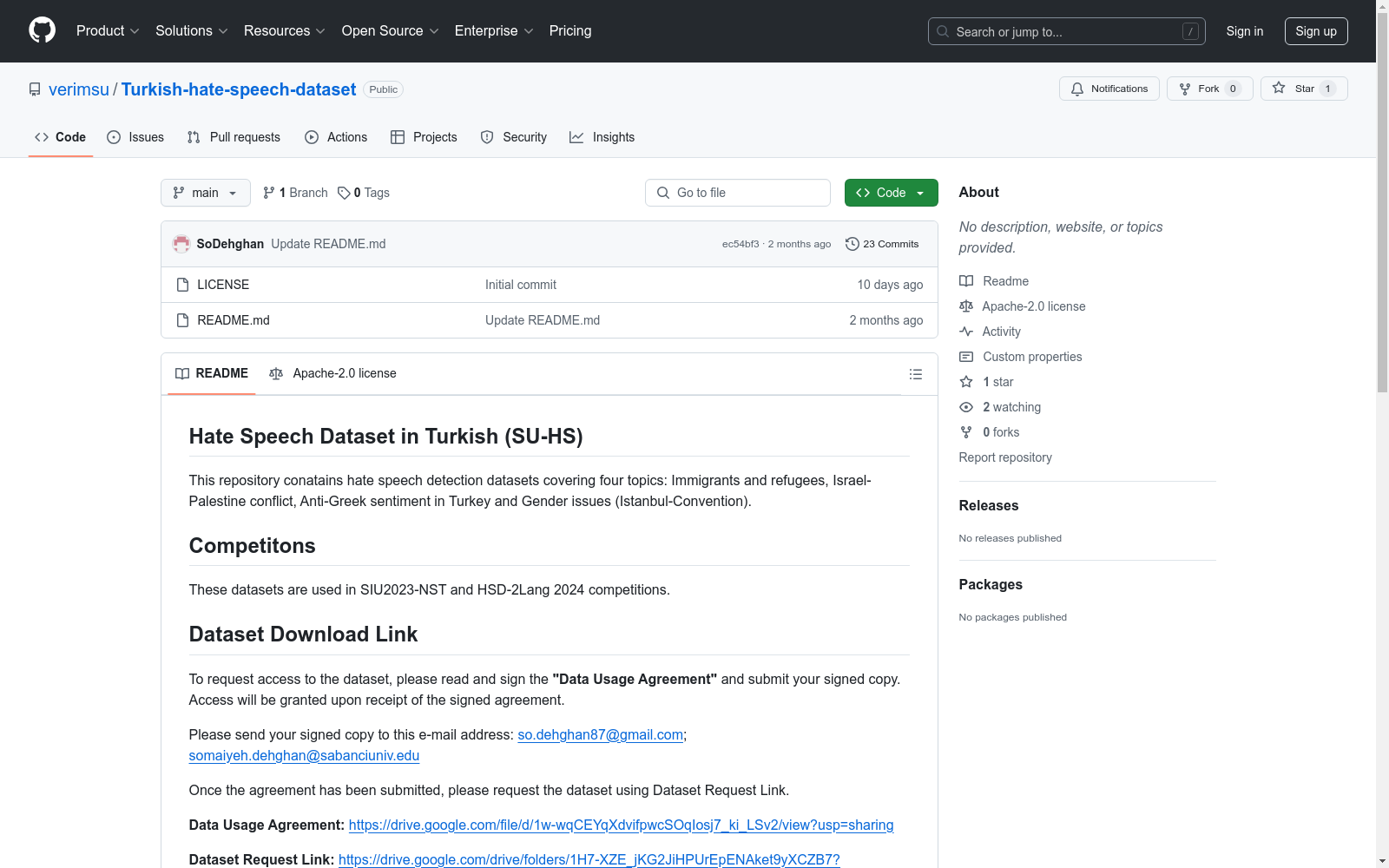
Task: Switch to the Insights tab
Action: tap(602, 137)
